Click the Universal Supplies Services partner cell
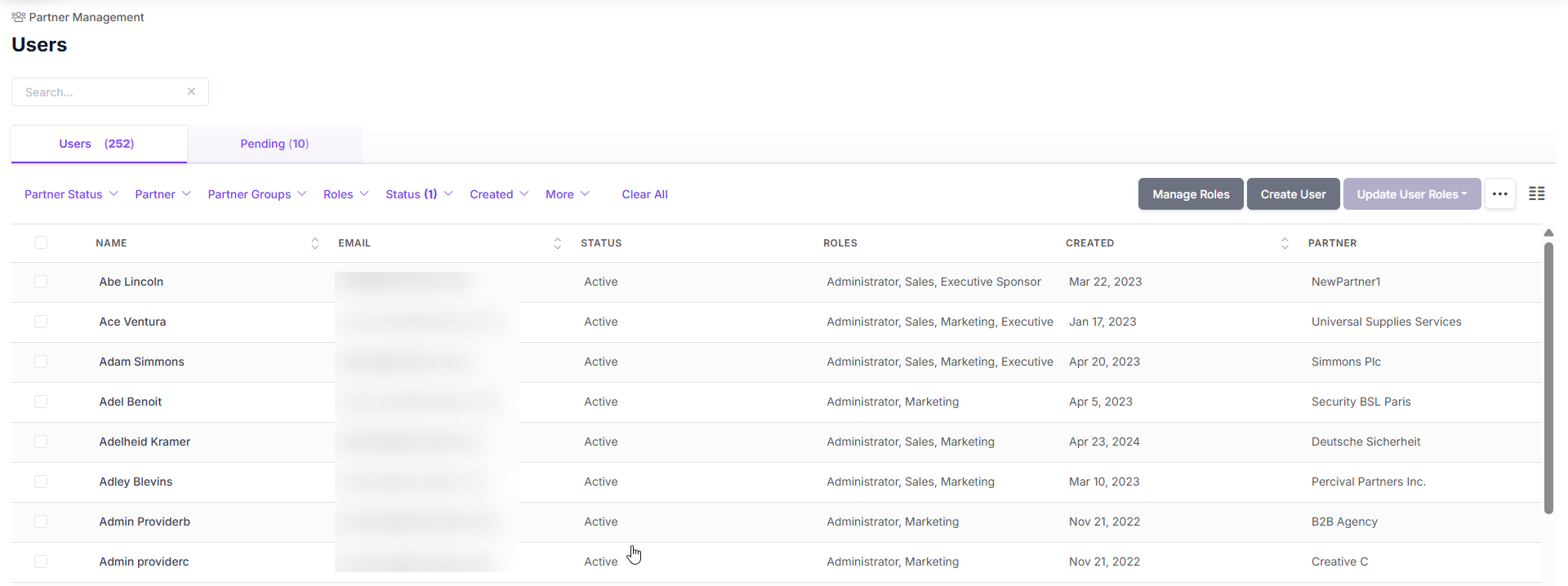 [1386, 322]
